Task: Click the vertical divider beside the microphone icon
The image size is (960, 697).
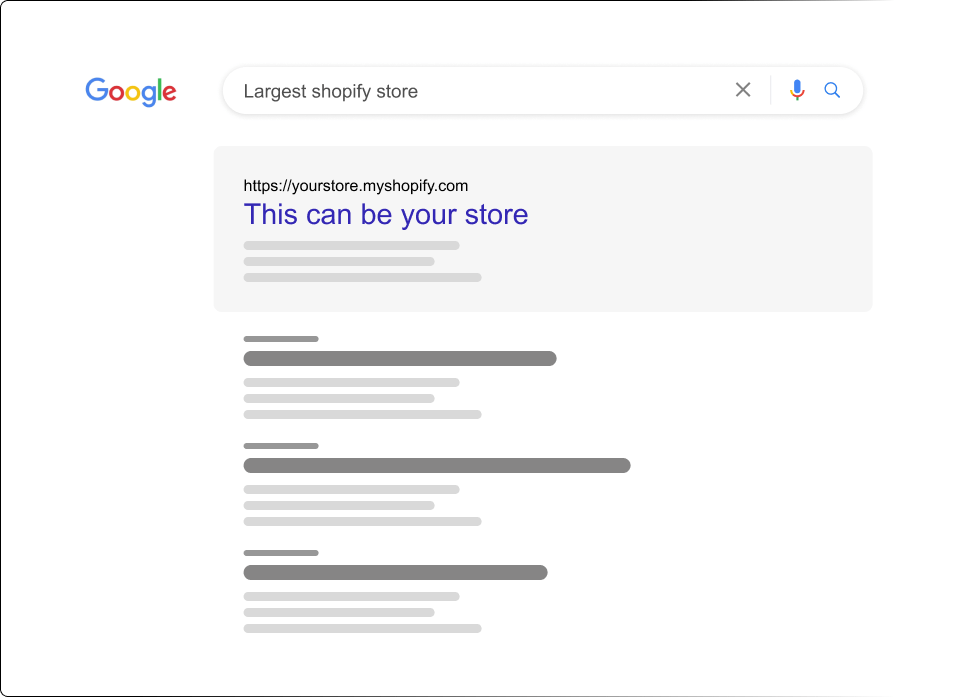Action: coord(771,90)
